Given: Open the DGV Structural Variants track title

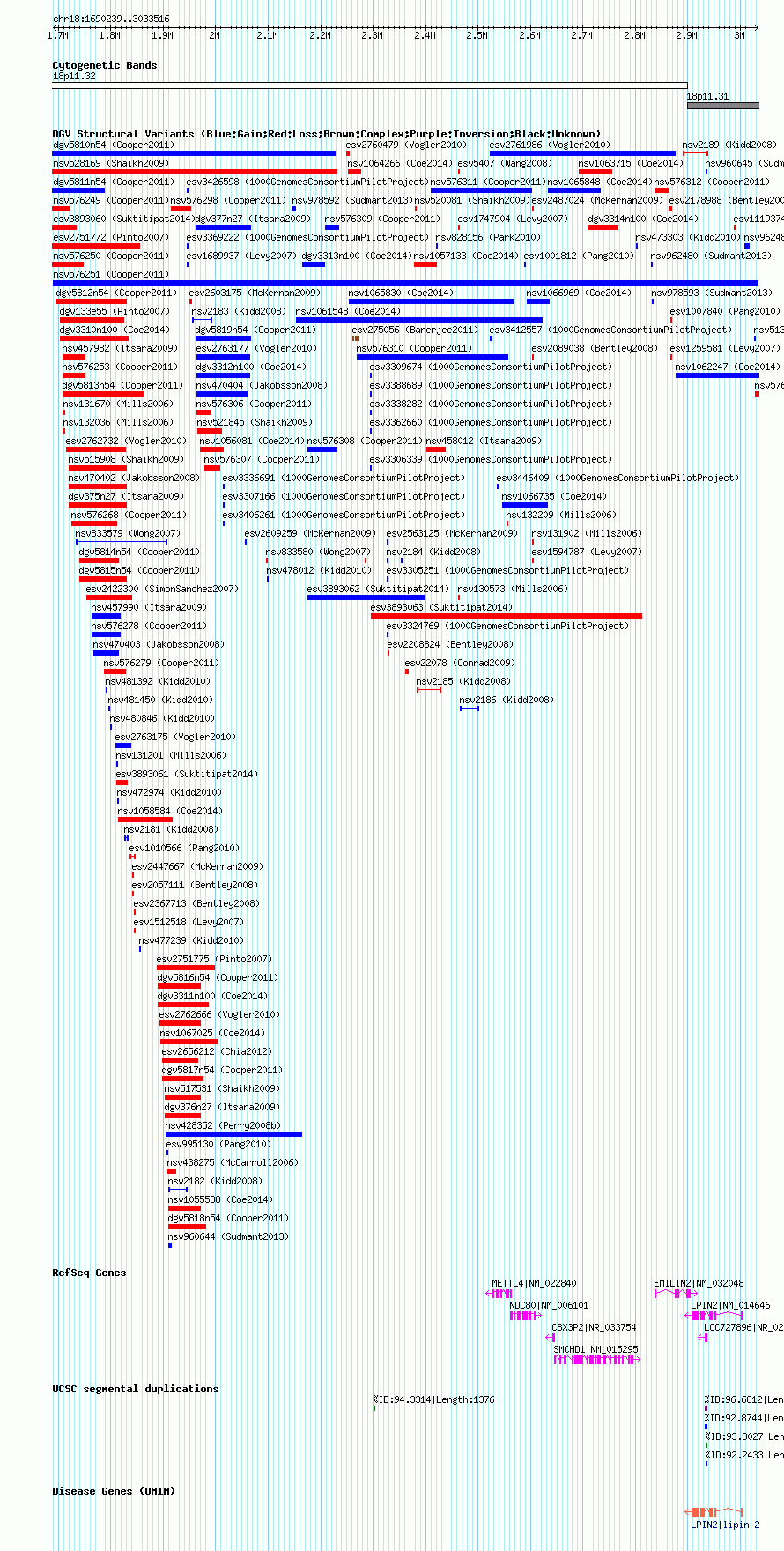Looking at the screenshot, I should [x=327, y=134].
